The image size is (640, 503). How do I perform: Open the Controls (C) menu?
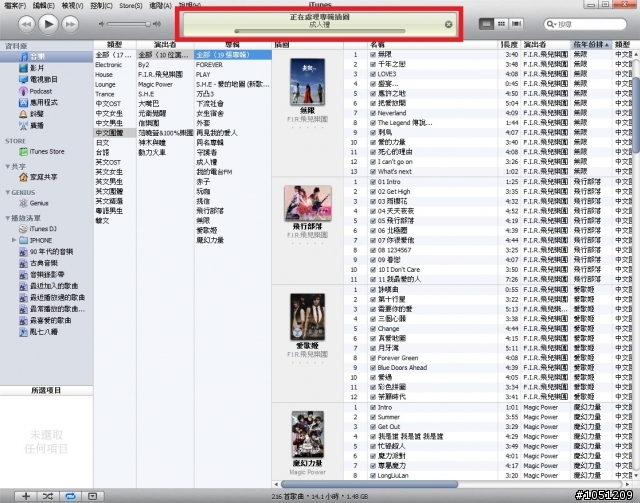click(101, 5)
